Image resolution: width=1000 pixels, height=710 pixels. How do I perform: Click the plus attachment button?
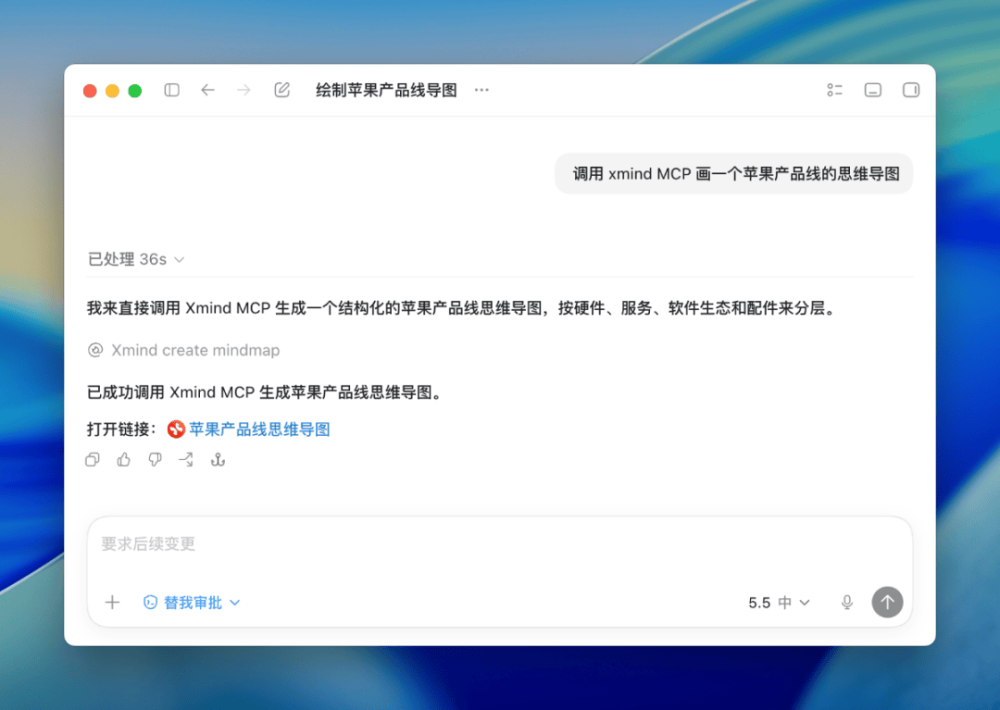click(x=112, y=602)
